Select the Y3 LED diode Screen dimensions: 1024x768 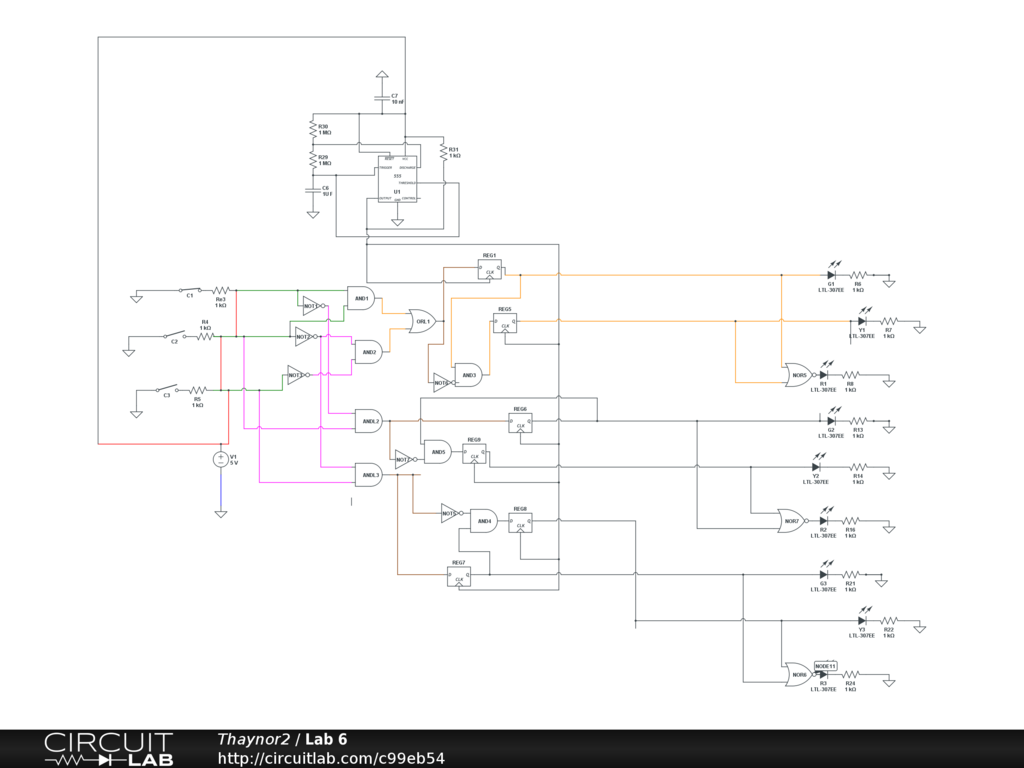pyautogui.click(x=861, y=620)
